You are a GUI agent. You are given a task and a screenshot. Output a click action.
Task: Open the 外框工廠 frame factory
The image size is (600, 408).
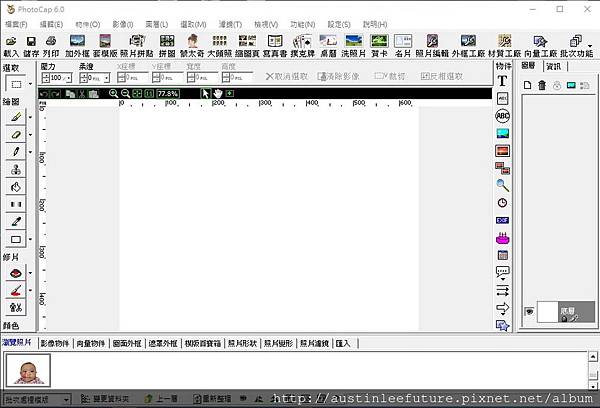click(x=468, y=46)
